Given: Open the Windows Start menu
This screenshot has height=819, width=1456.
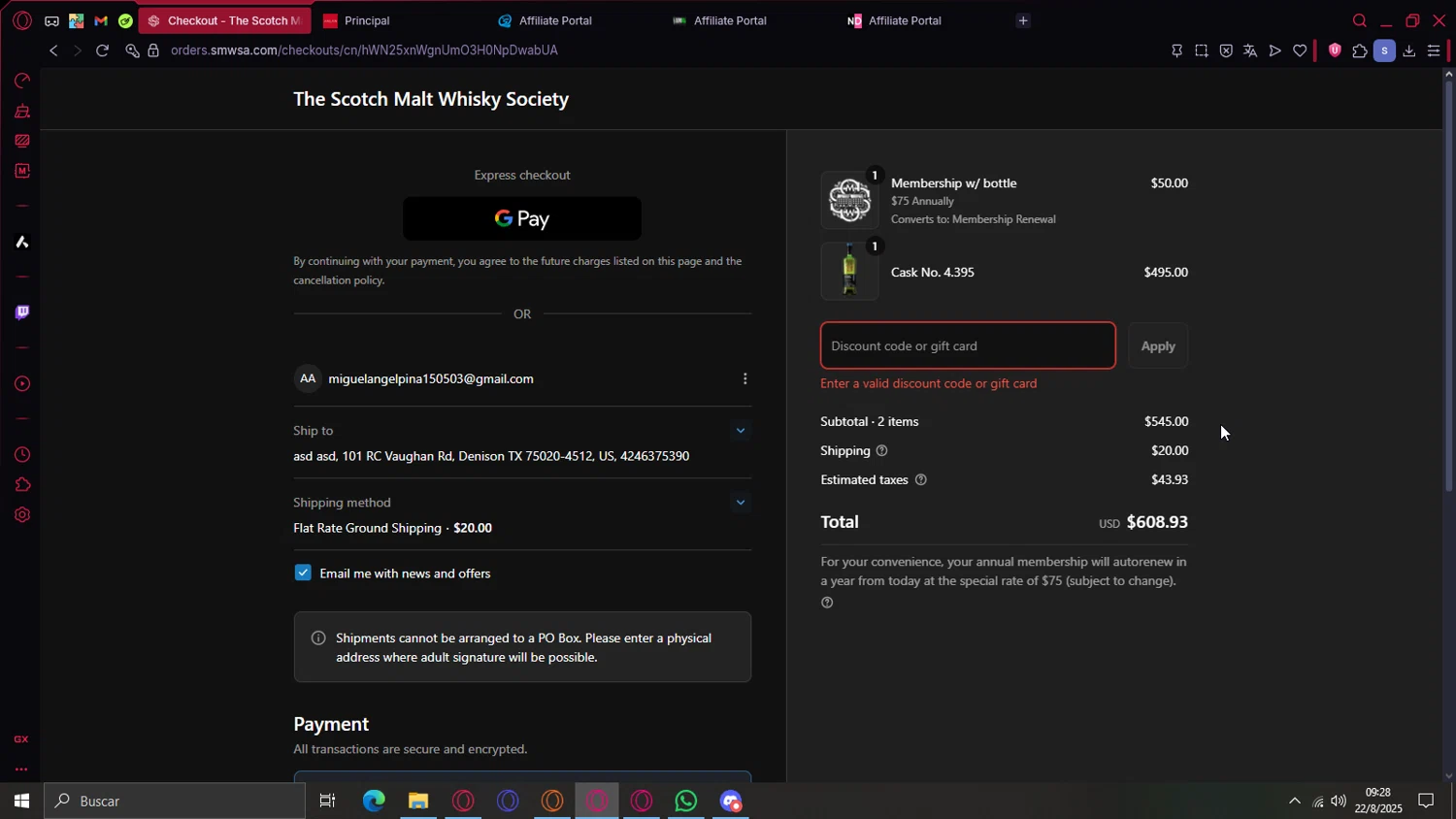Looking at the screenshot, I should pos(21,801).
